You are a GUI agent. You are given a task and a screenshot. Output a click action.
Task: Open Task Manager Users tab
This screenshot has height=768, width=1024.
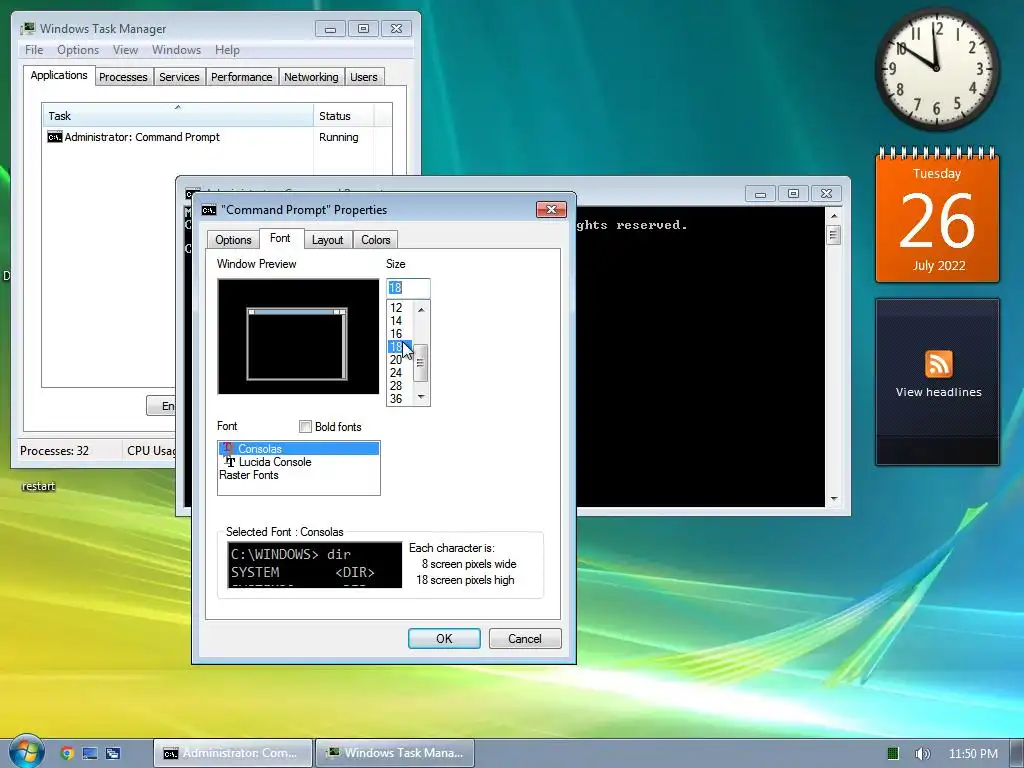coord(364,77)
